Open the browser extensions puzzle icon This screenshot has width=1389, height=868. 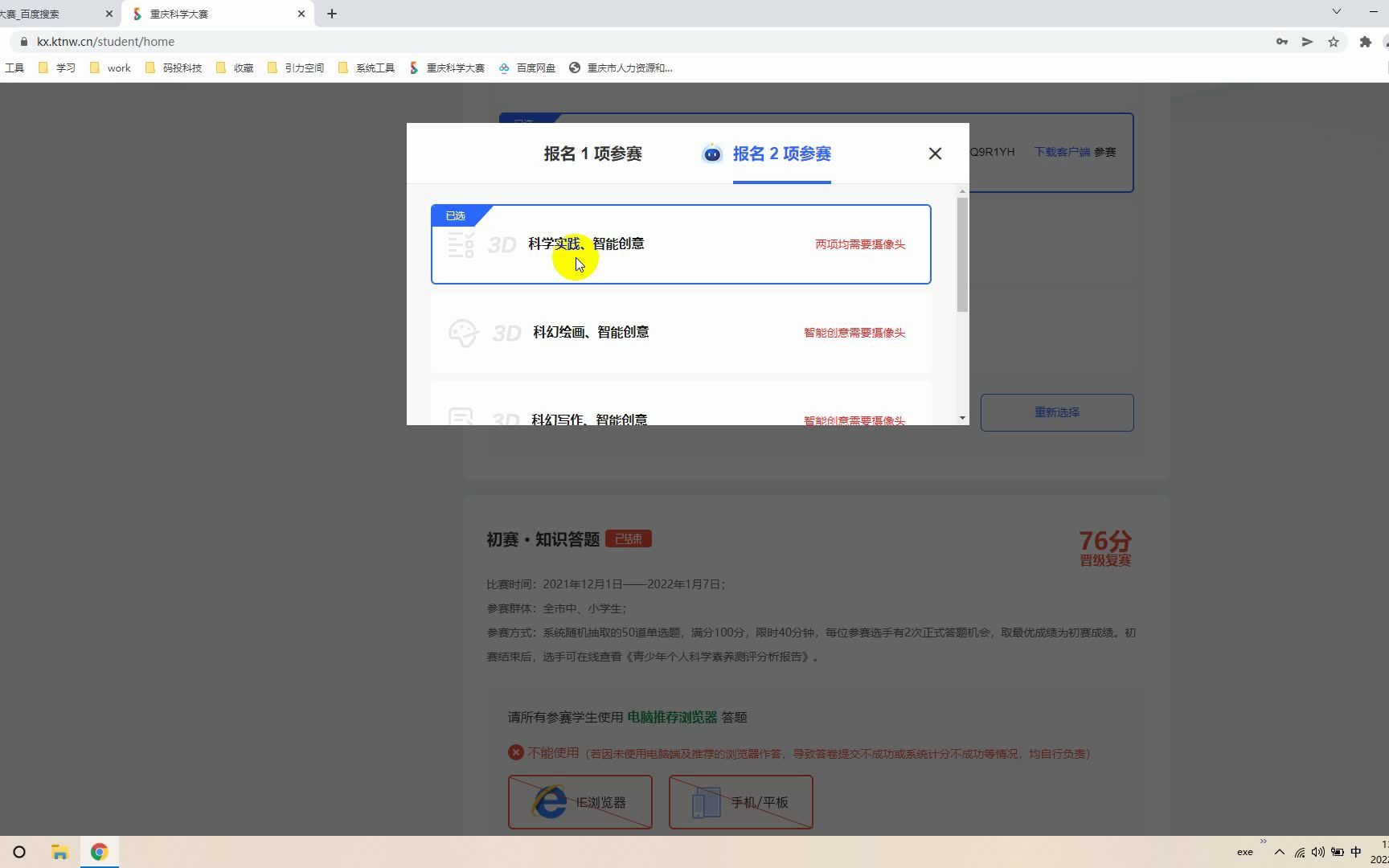[x=1365, y=42]
